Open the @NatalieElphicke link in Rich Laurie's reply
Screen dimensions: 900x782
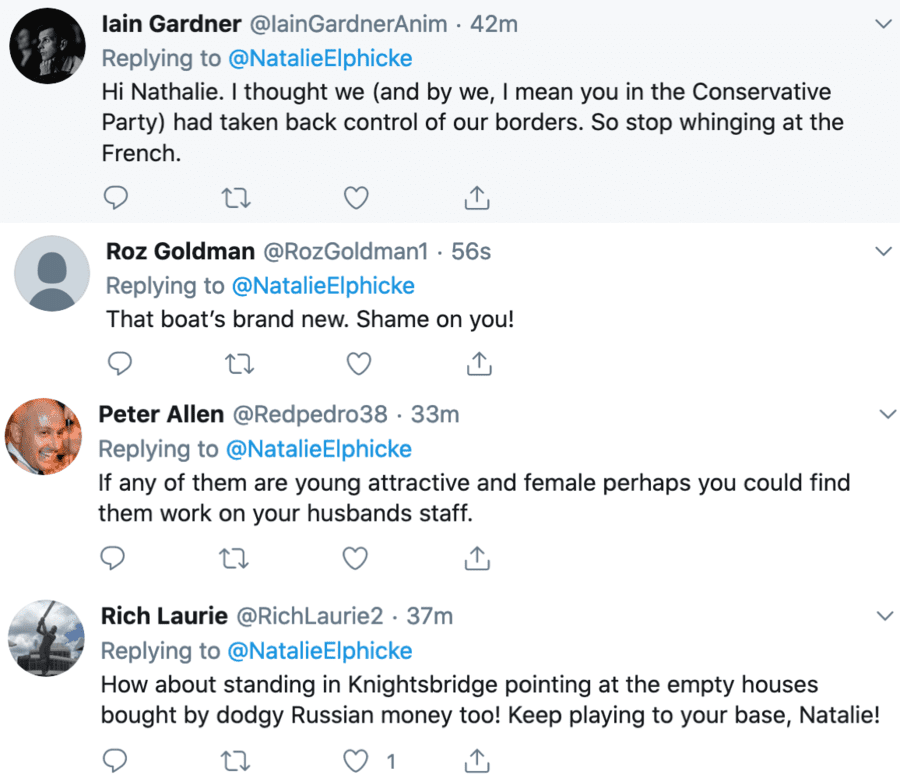pyautogui.click(x=318, y=651)
